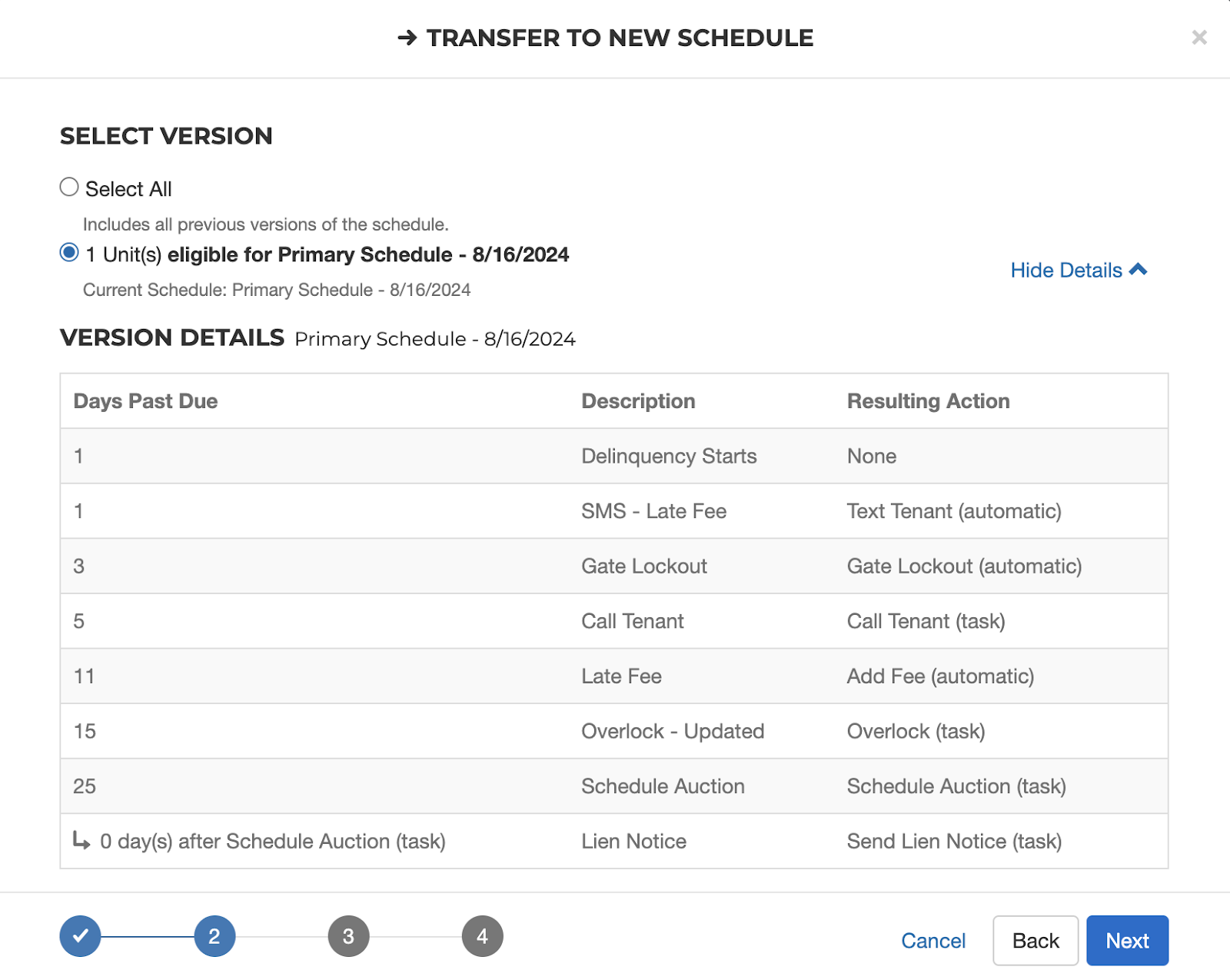Click the completed step 1 checkmark circle
Image resolution: width=1230 pixels, height=980 pixels.
pyautogui.click(x=81, y=936)
